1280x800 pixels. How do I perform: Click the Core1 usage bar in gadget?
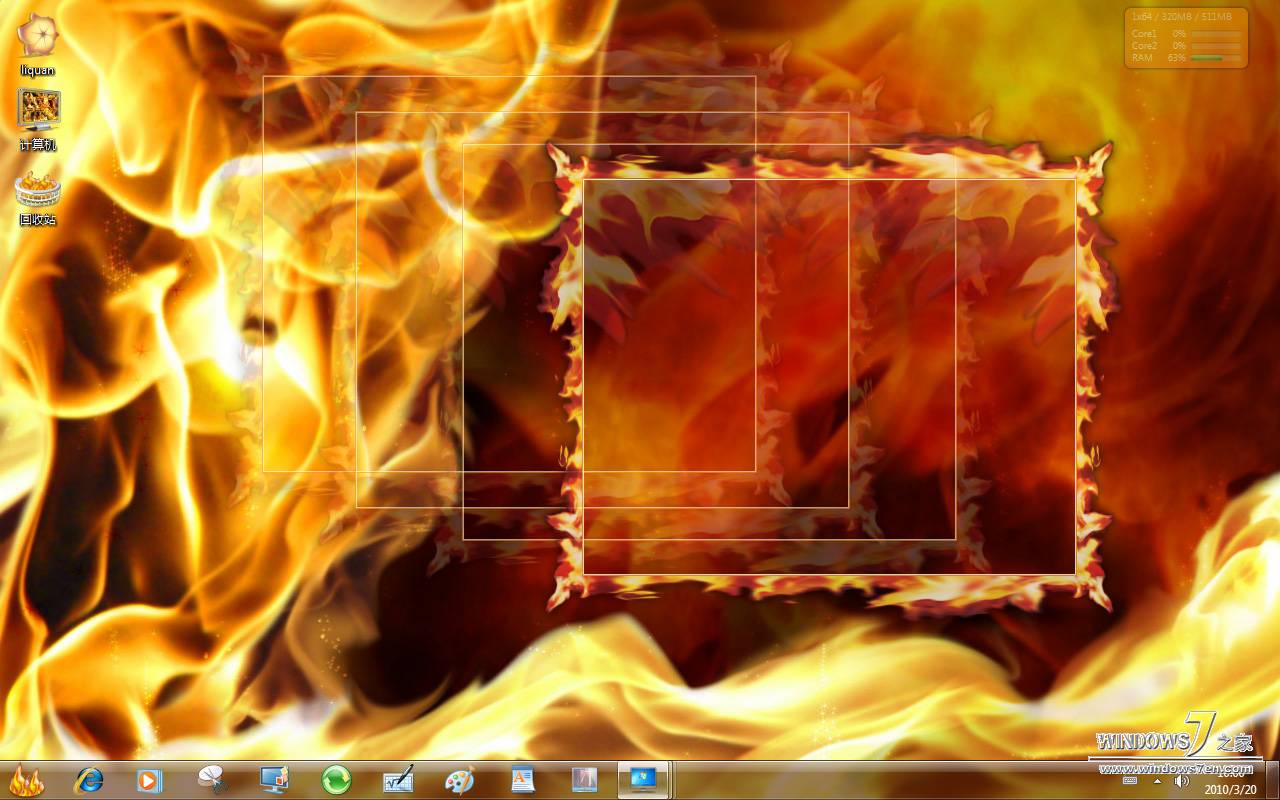coord(1216,34)
